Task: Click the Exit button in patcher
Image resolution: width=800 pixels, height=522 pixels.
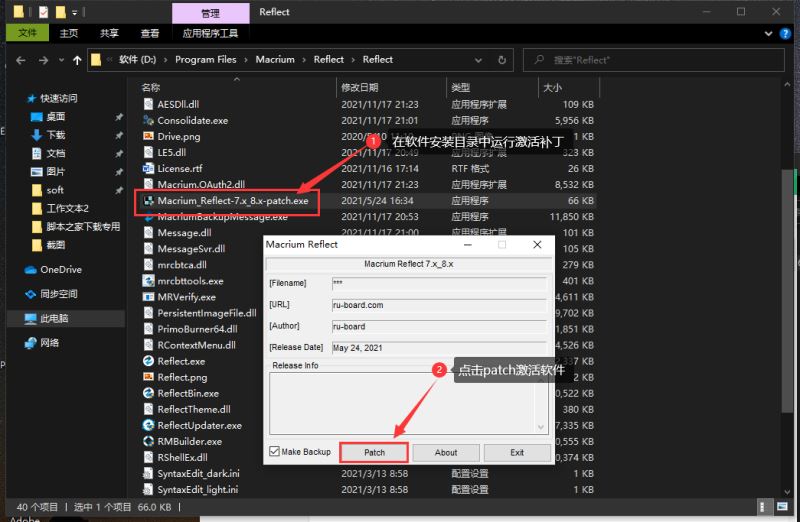Action: pyautogui.click(x=517, y=453)
